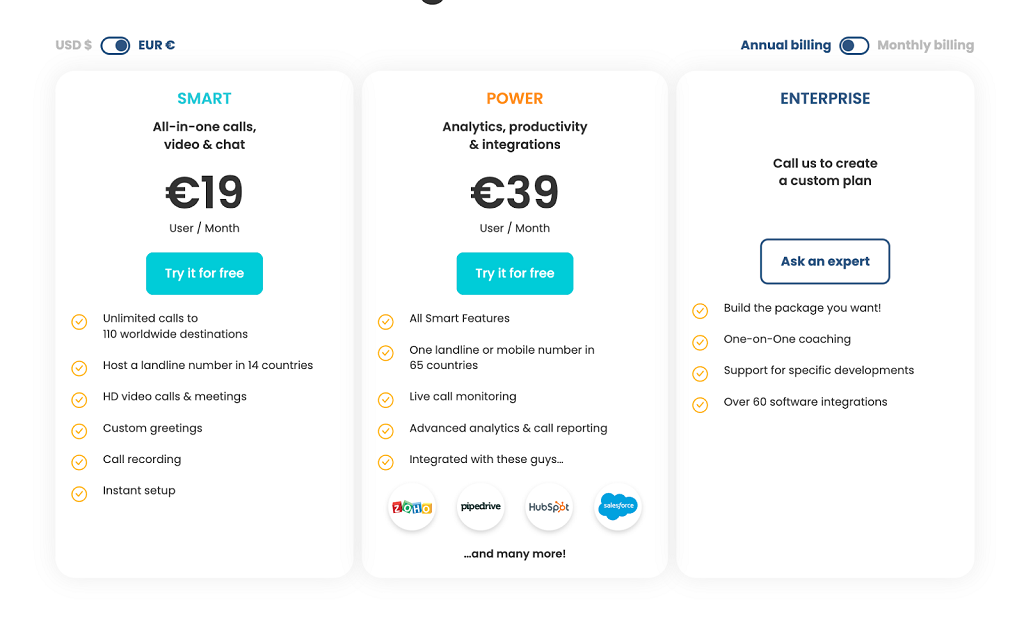Click the ENTERPRISE plan heading

coord(825,98)
